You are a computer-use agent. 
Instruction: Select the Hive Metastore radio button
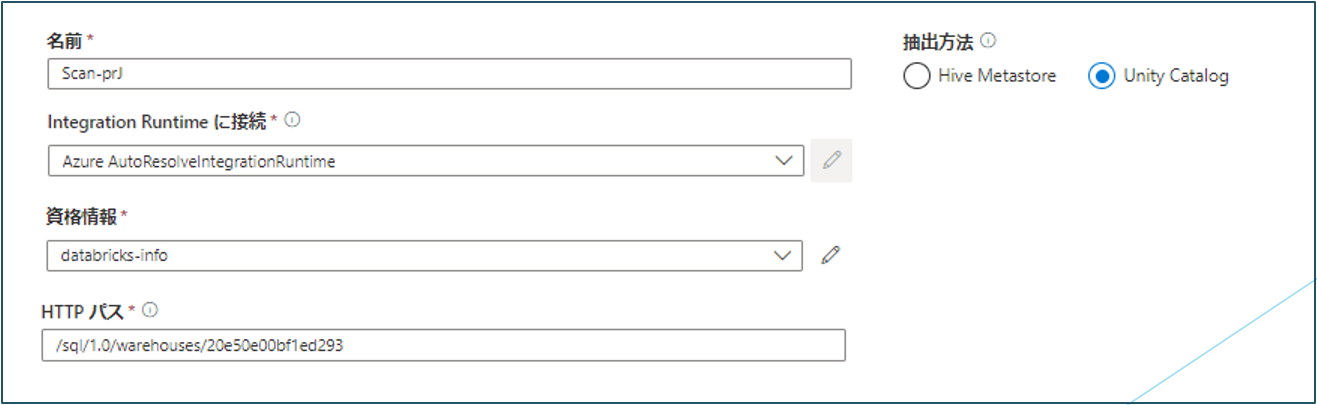[916, 76]
